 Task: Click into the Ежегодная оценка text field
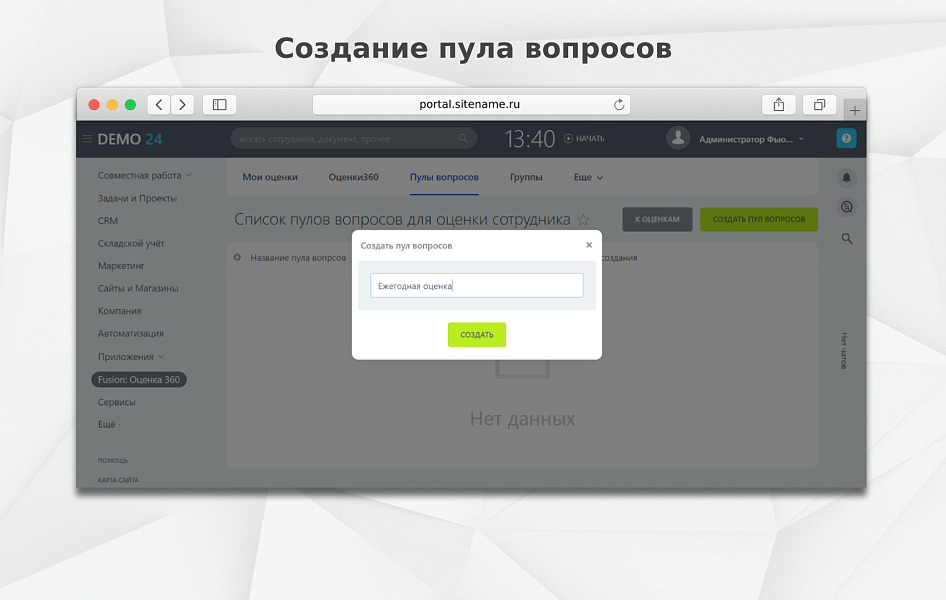[477, 285]
